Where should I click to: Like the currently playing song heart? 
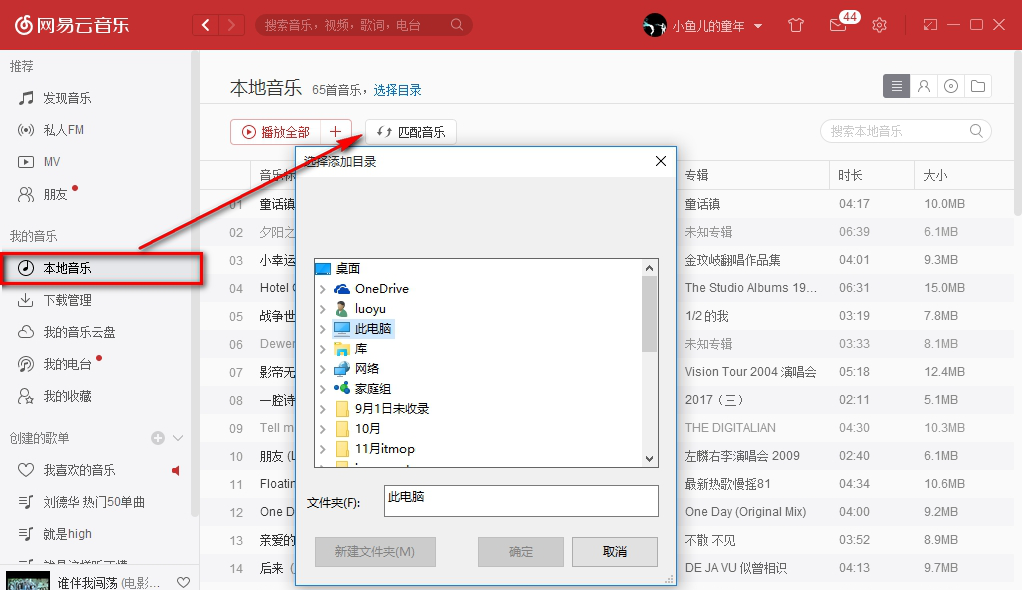tap(184, 582)
